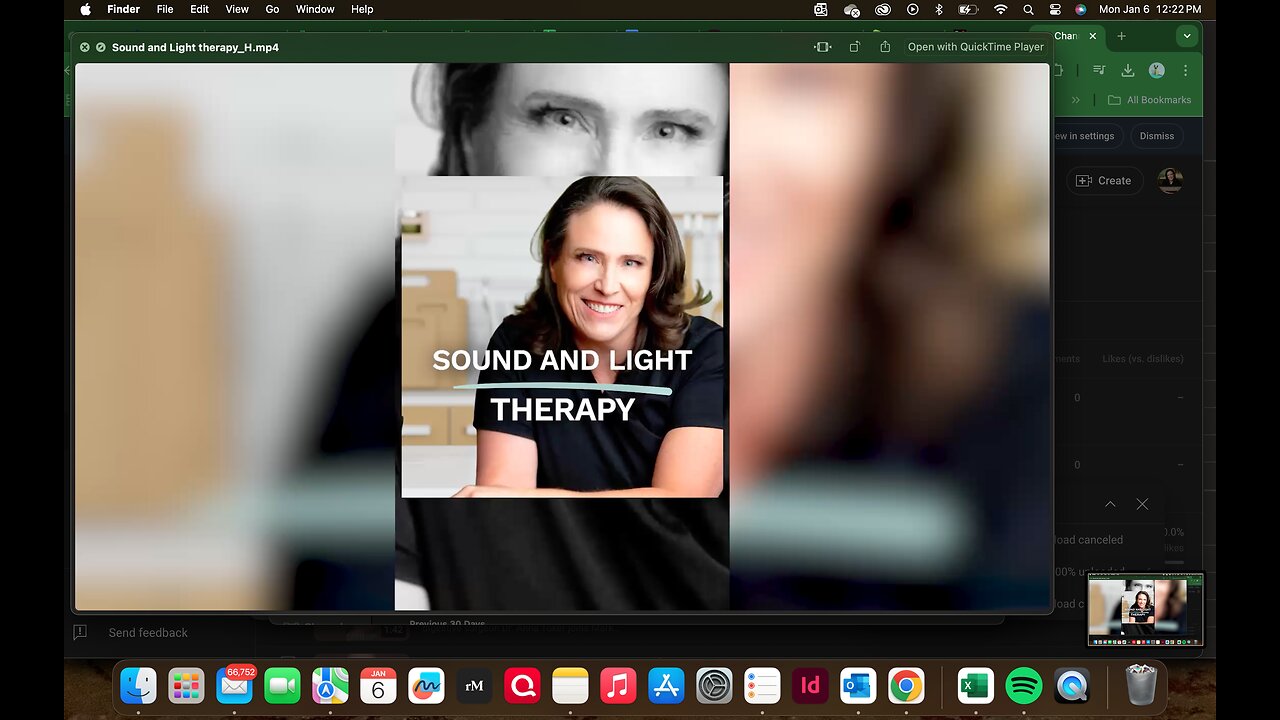
Task: Open Calendar from the Dock
Action: (x=378, y=686)
